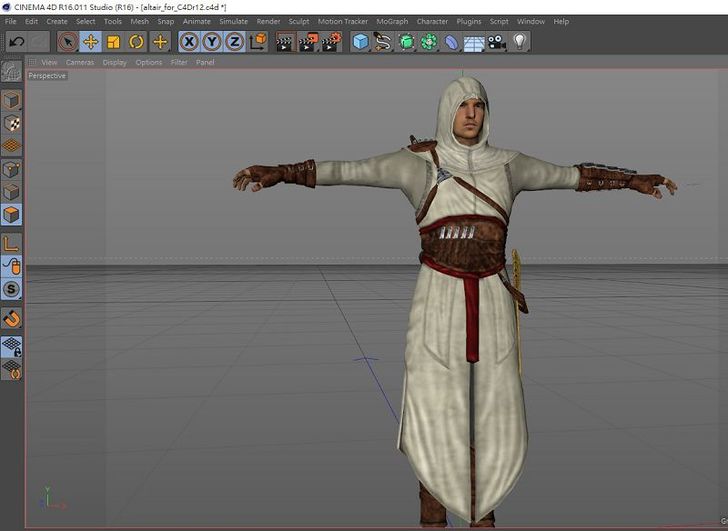
Task: Switch to Polygons mode in left palette
Action: [12, 215]
